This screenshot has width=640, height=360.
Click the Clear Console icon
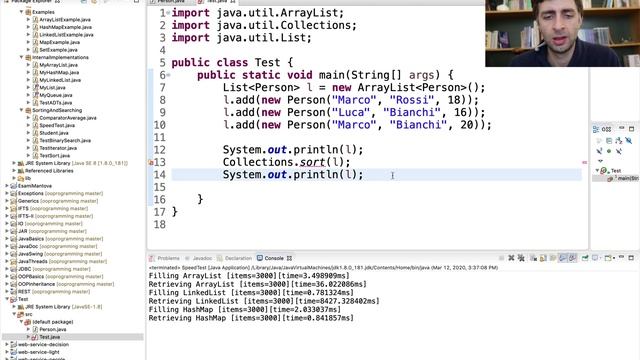[533, 258]
